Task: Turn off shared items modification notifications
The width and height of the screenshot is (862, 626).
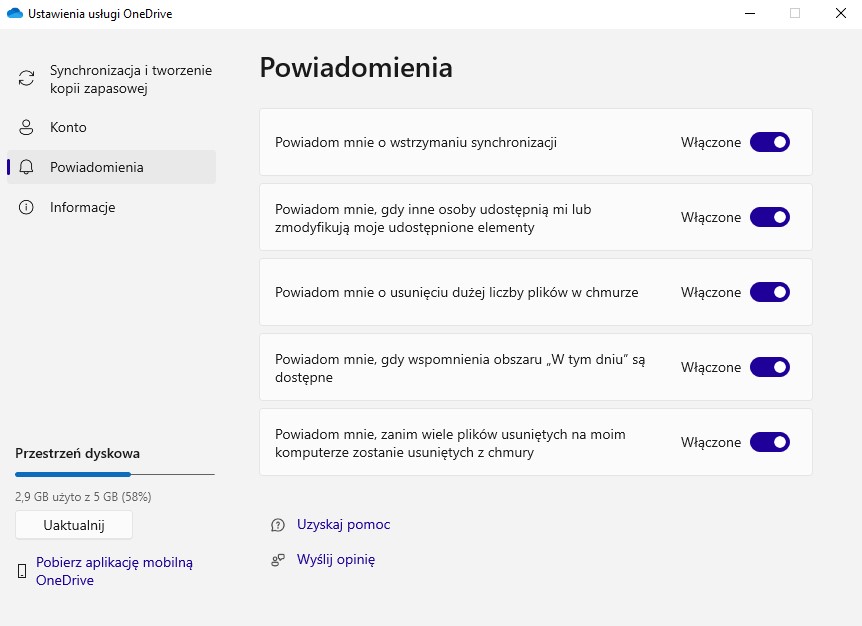Action: click(769, 217)
